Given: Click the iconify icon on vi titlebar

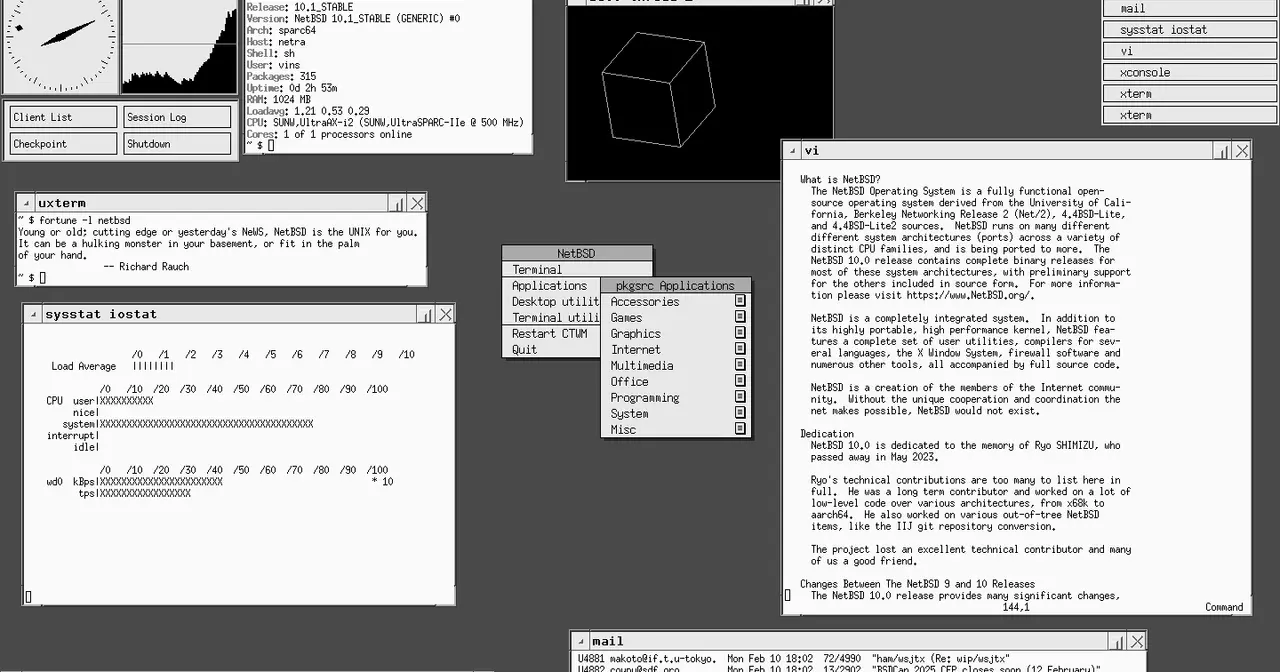Looking at the screenshot, I should point(792,150).
